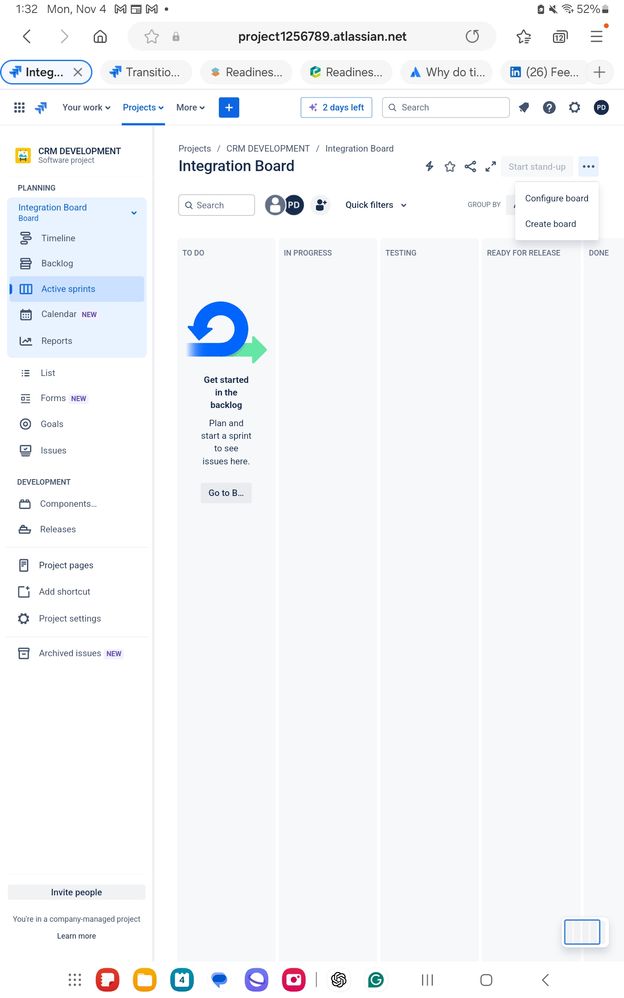The image size is (624, 998).
Task: Click the board Search input field
Action: 216,205
